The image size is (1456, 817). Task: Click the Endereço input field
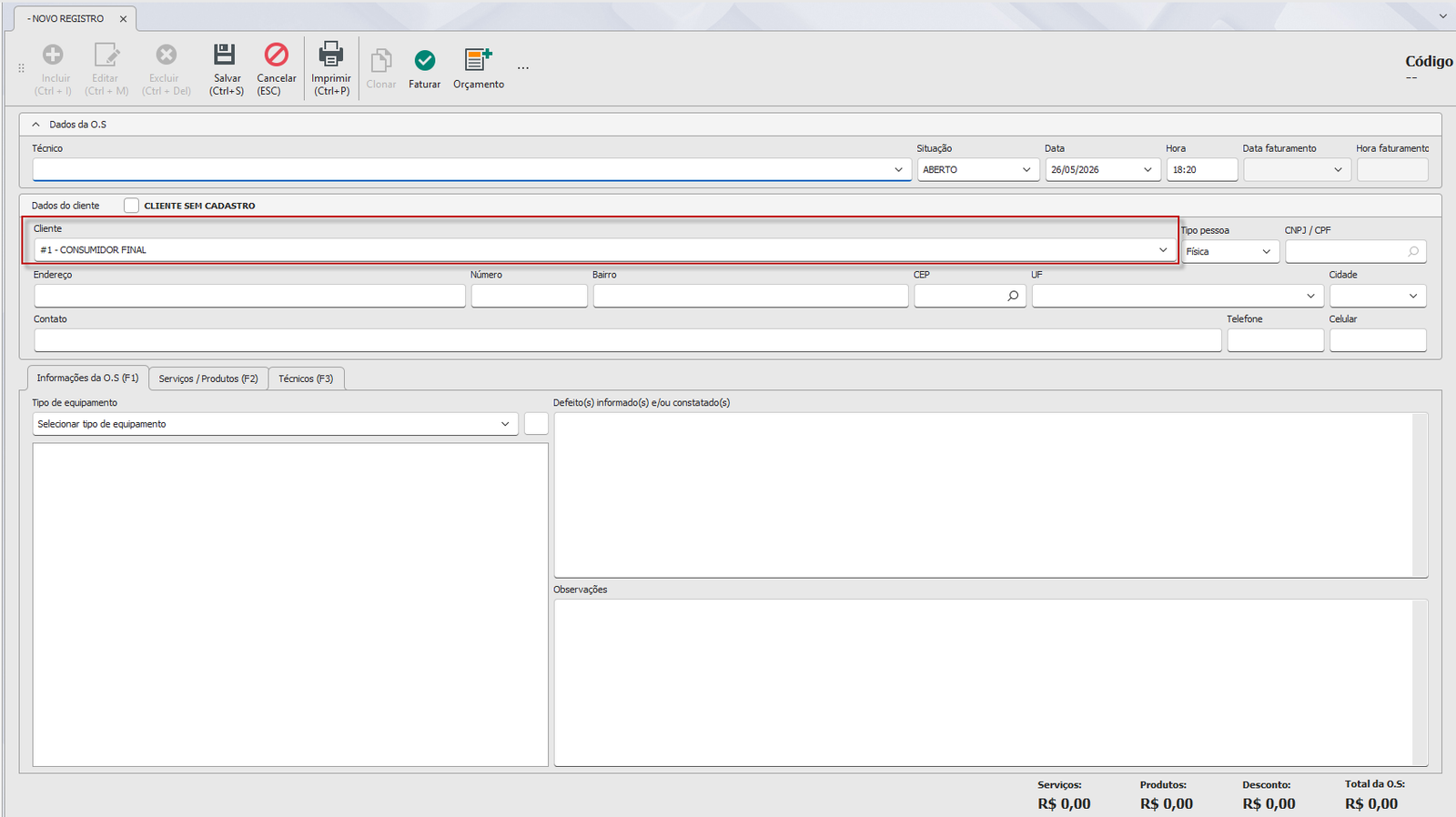(250, 296)
